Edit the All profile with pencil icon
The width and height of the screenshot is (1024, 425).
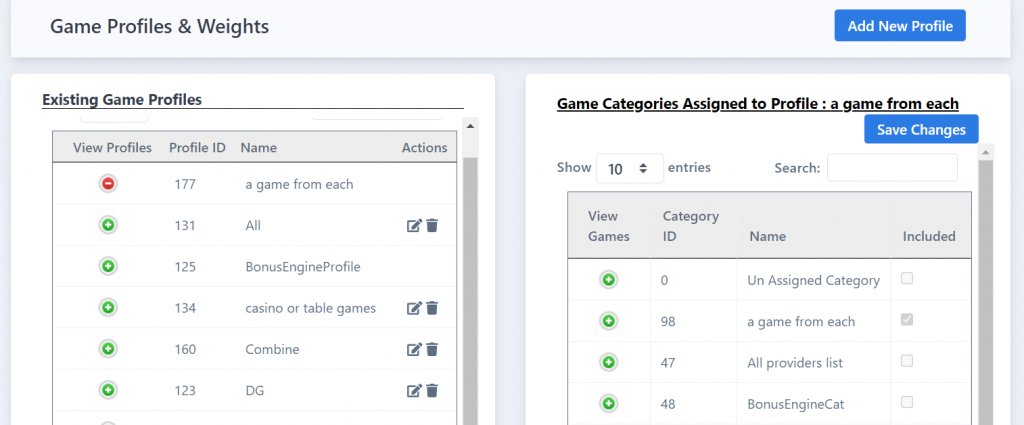pos(414,226)
